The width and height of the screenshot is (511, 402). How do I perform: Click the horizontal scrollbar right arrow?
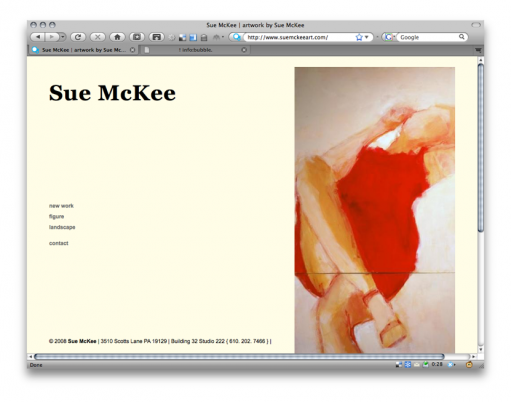click(473, 357)
